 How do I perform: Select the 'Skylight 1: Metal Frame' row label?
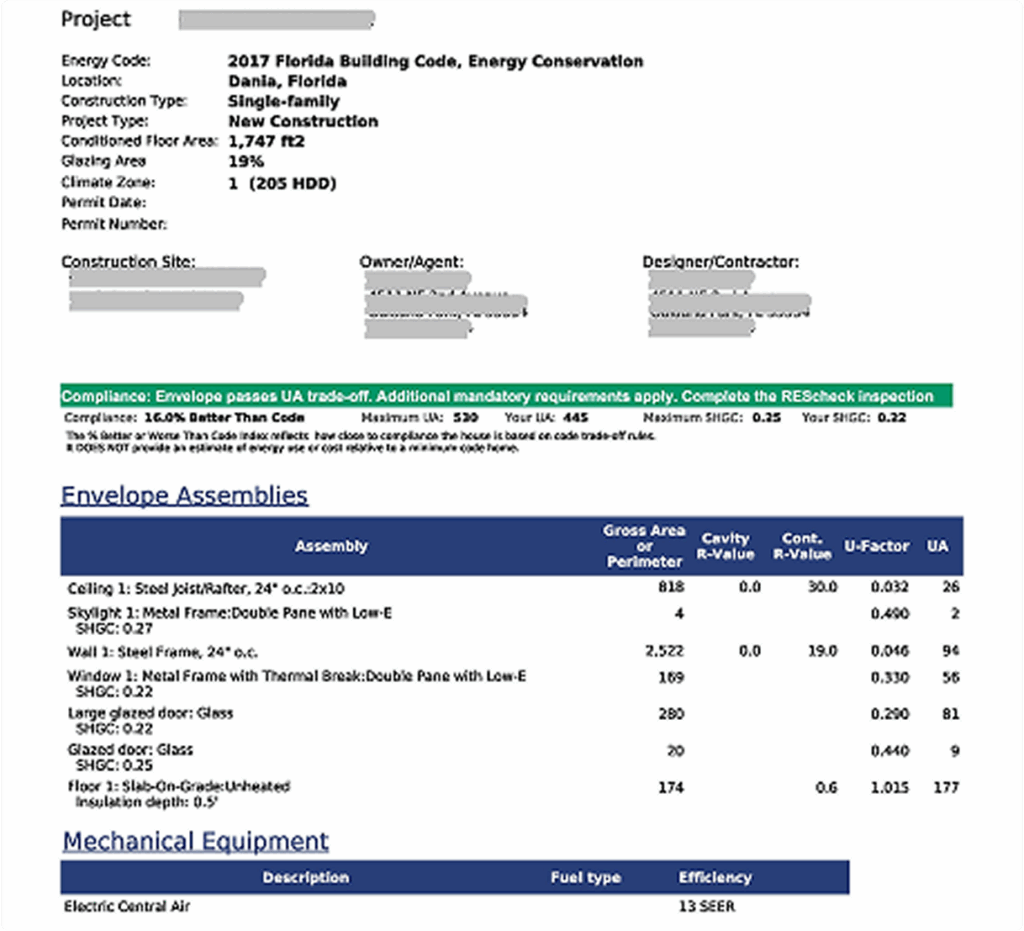pos(230,613)
